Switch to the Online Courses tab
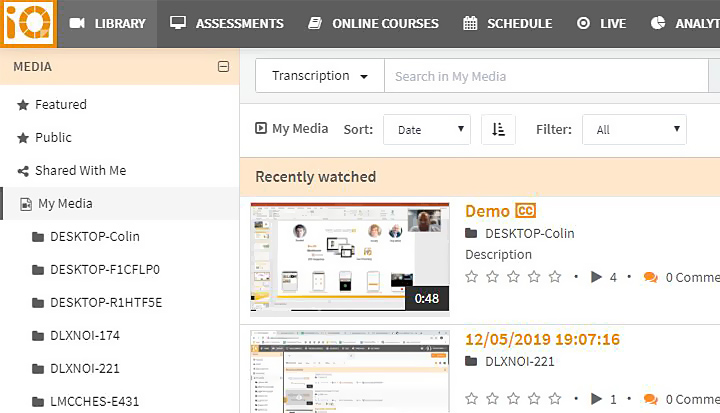720x413 pixels. [373, 23]
